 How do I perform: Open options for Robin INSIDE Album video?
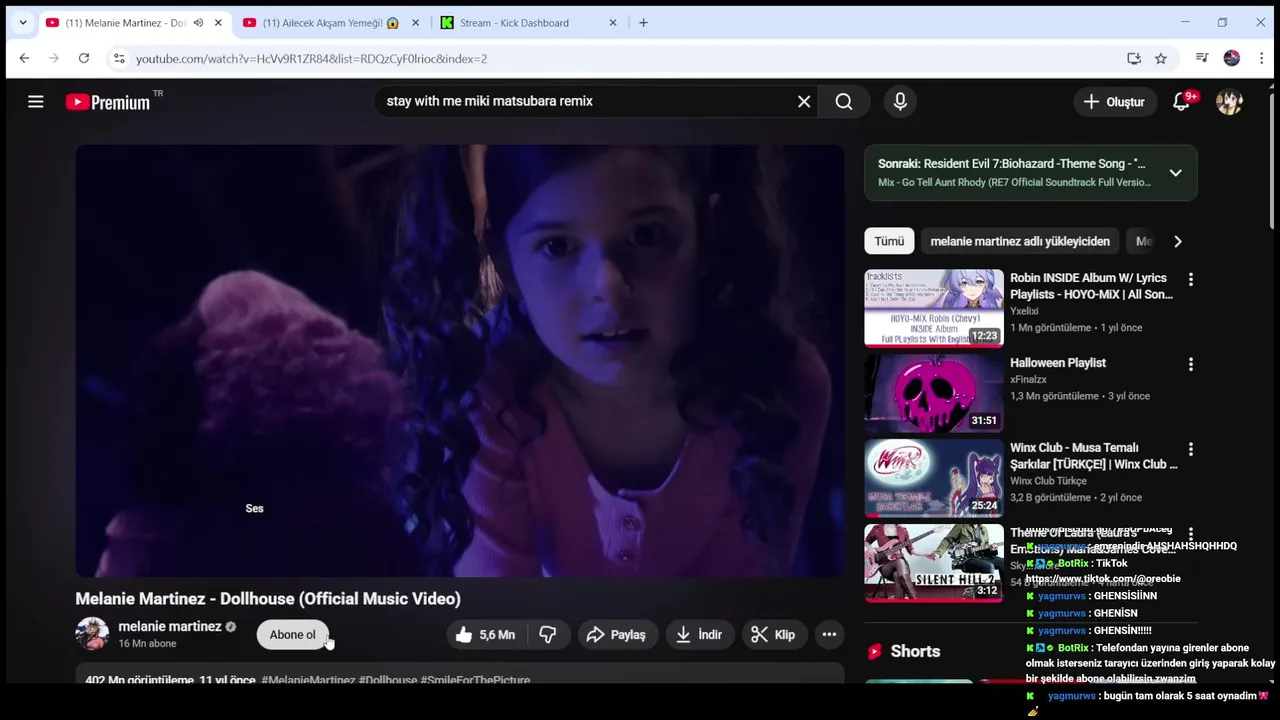pyautogui.click(x=1190, y=279)
